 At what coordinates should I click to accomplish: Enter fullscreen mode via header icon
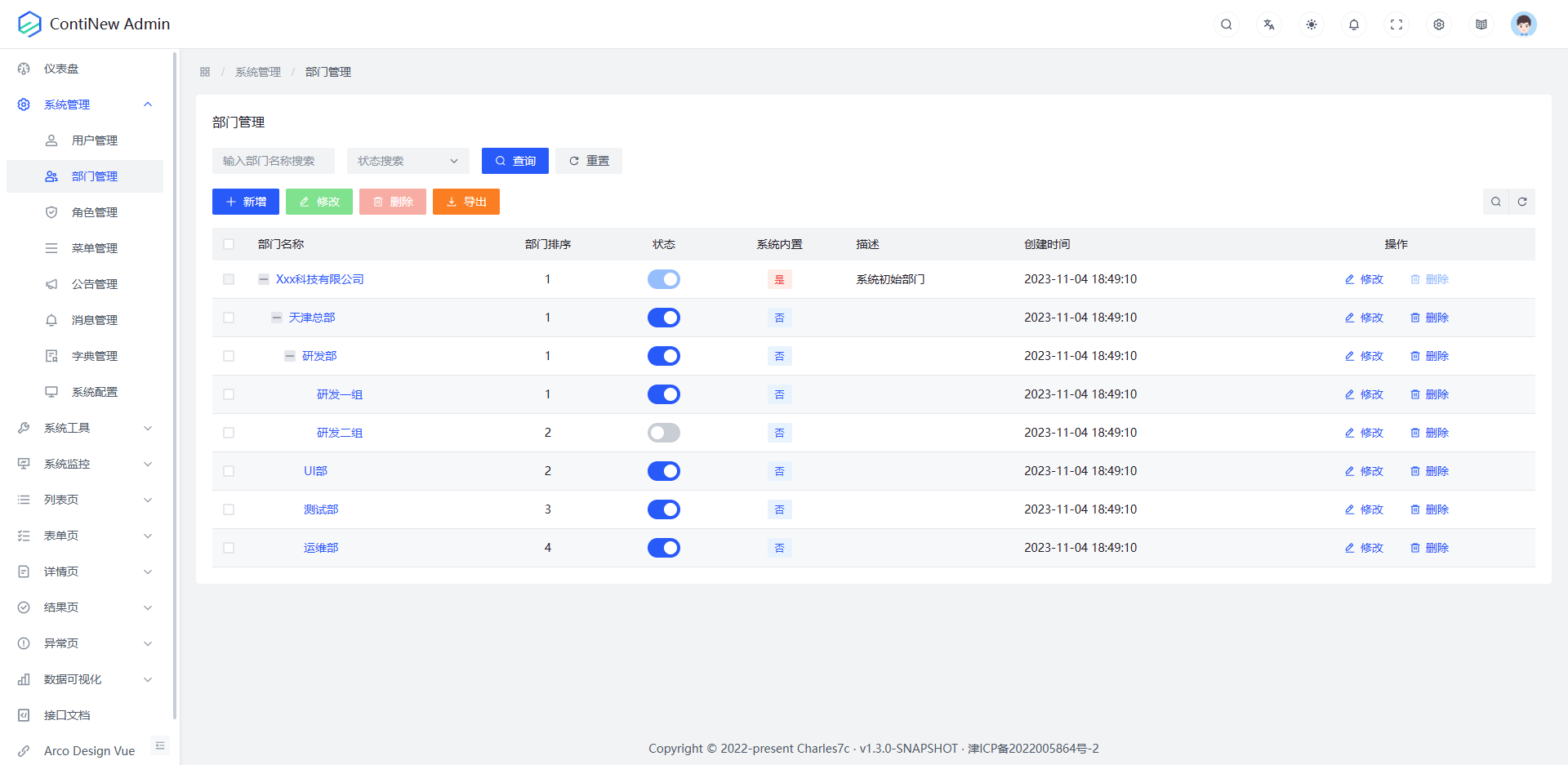(x=1396, y=24)
